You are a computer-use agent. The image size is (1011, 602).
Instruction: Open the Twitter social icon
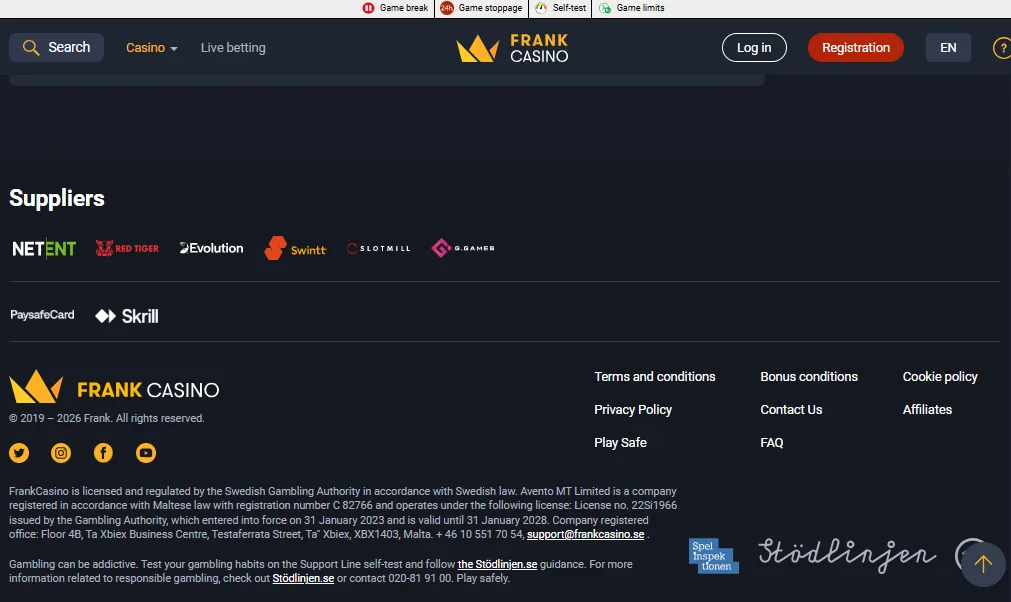[19, 453]
